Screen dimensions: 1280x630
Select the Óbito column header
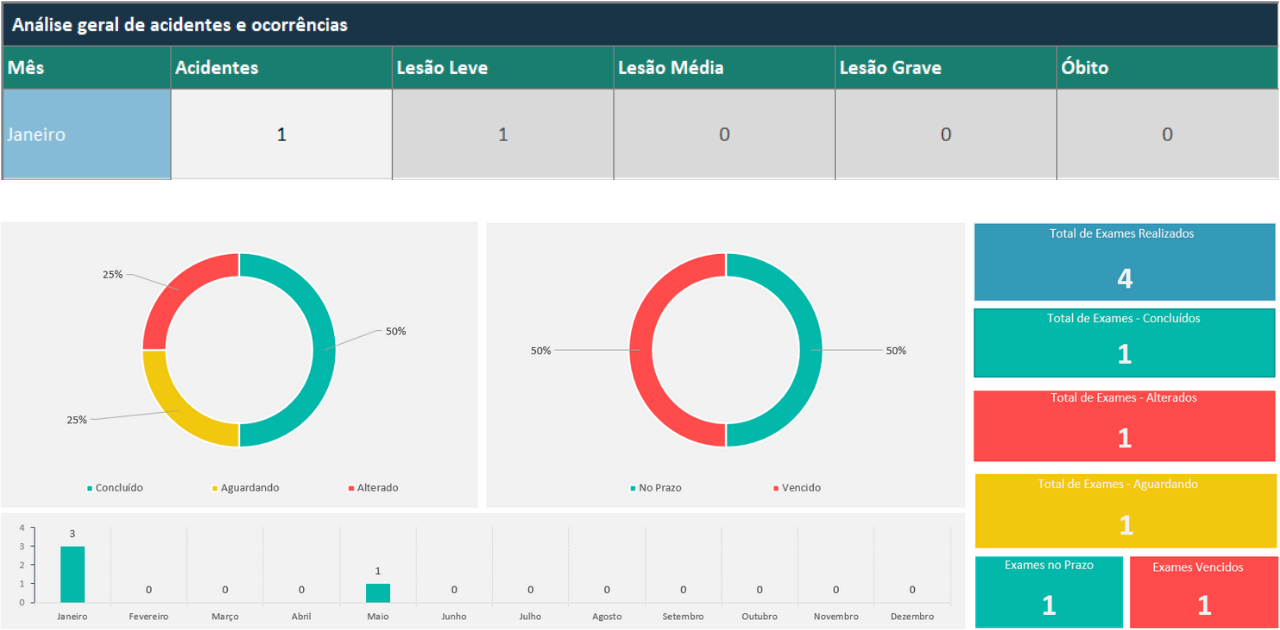coord(1167,68)
